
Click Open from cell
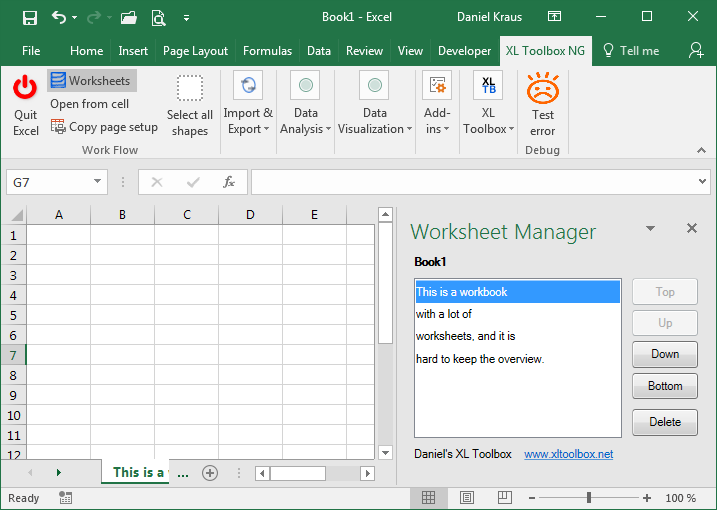[90, 104]
